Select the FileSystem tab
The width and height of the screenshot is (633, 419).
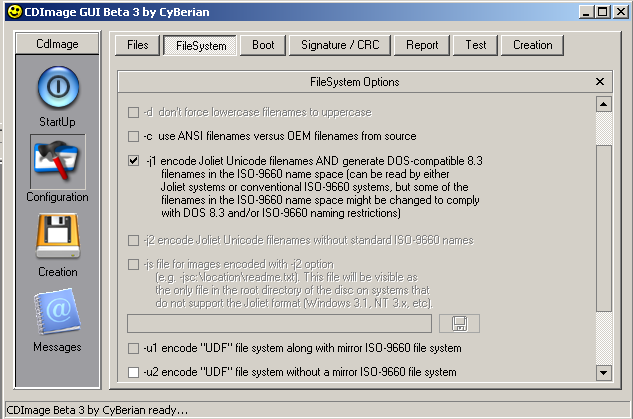click(x=201, y=46)
